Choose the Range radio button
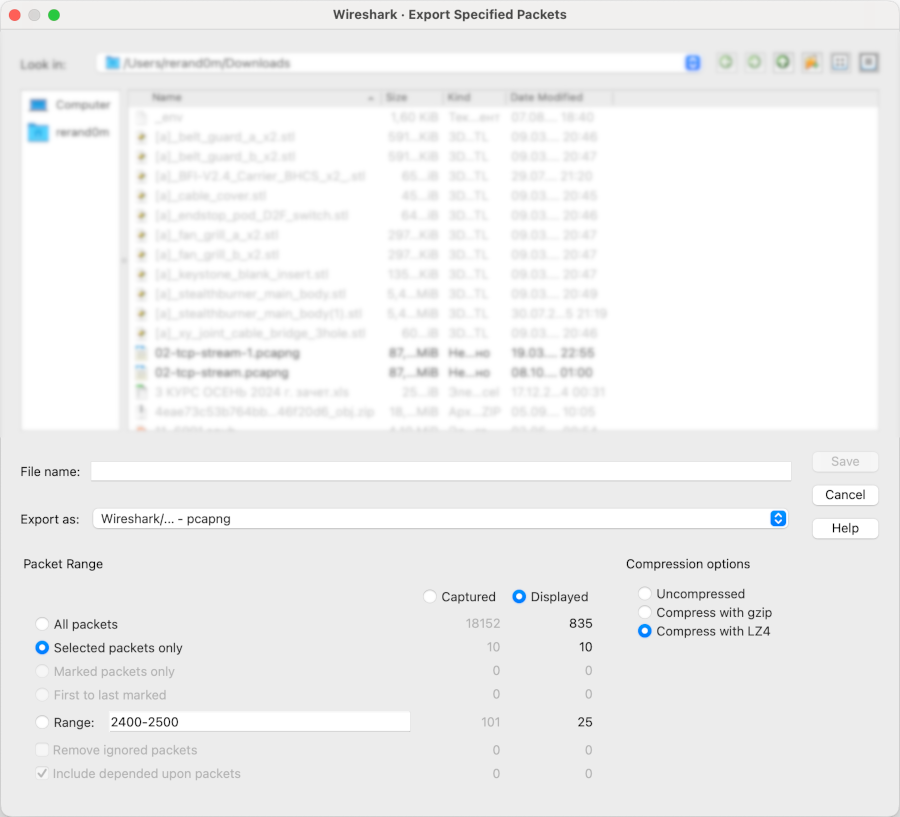Screen dimensions: 900x817 coord(42,722)
